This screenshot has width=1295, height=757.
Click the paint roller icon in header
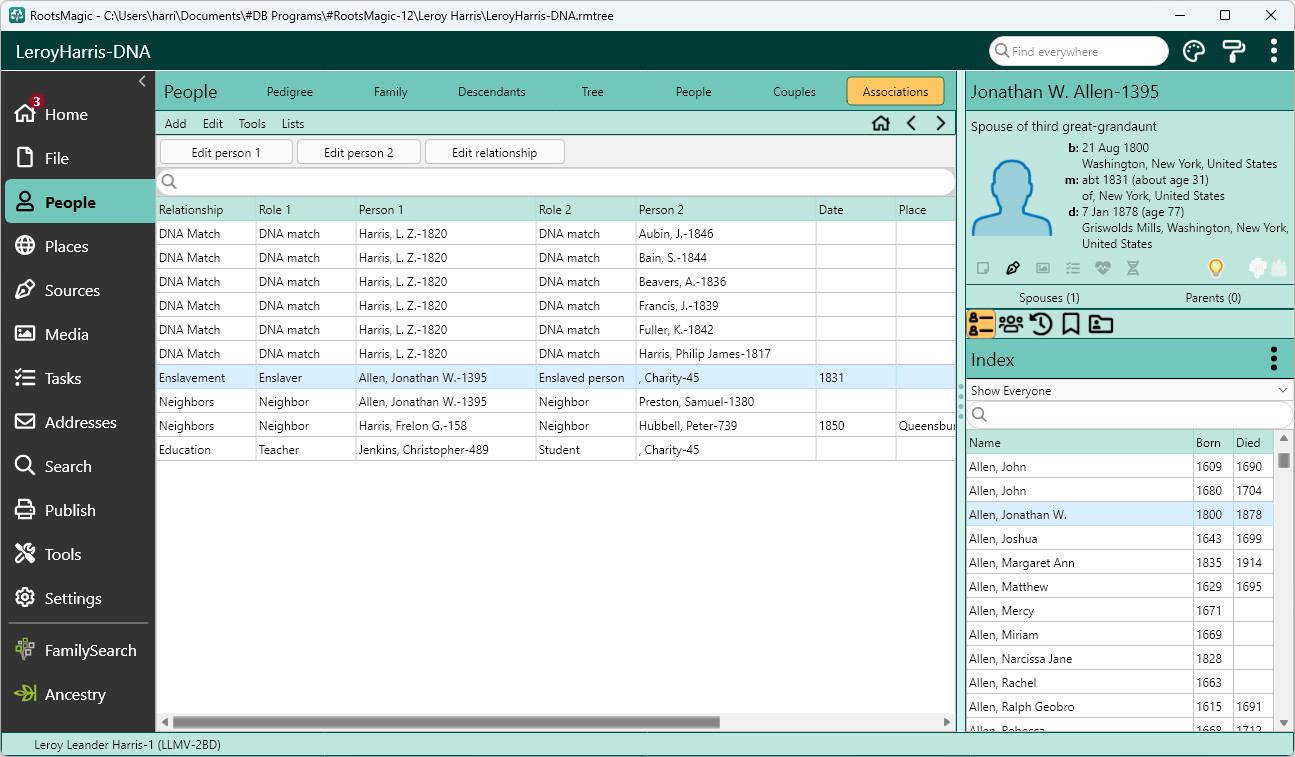coord(1234,52)
